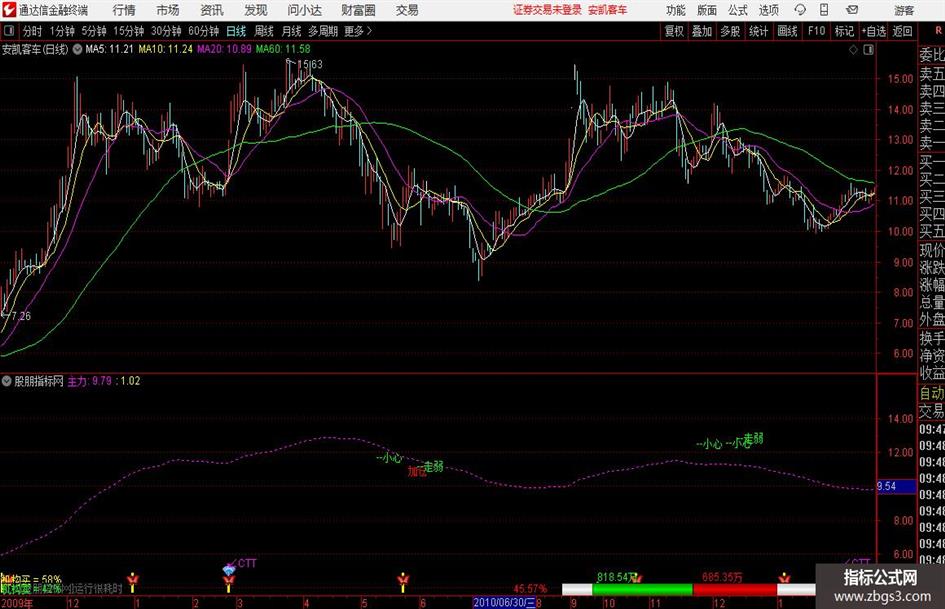Click the 换手 row in side panel
Viewport: 945px width, 609px height.
932,338
